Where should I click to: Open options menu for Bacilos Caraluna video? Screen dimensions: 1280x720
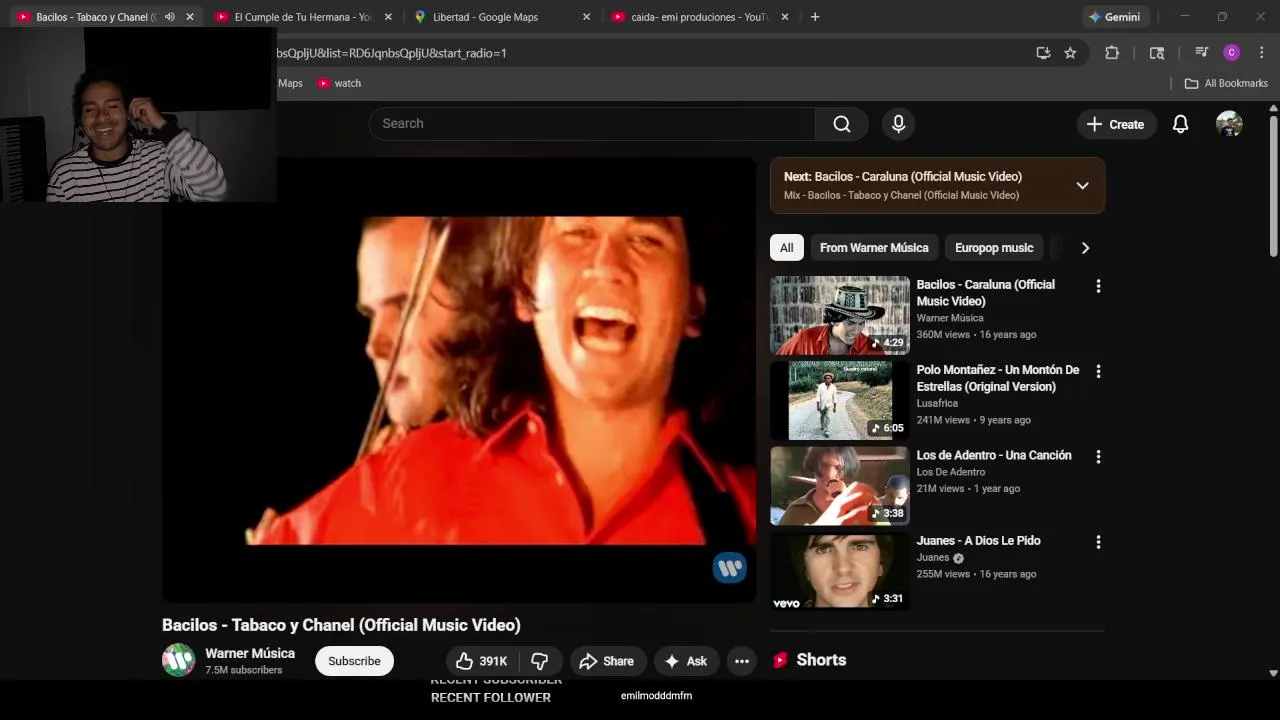click(x=1098, y=286)
